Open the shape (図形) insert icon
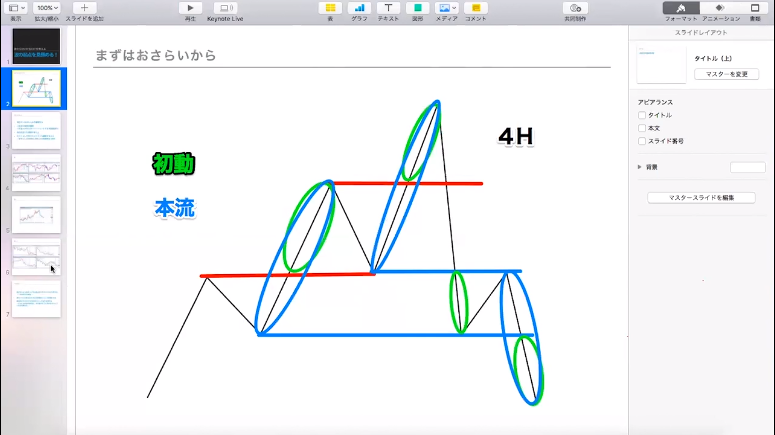This screenshot has height=435, width=775. (417, 8)
